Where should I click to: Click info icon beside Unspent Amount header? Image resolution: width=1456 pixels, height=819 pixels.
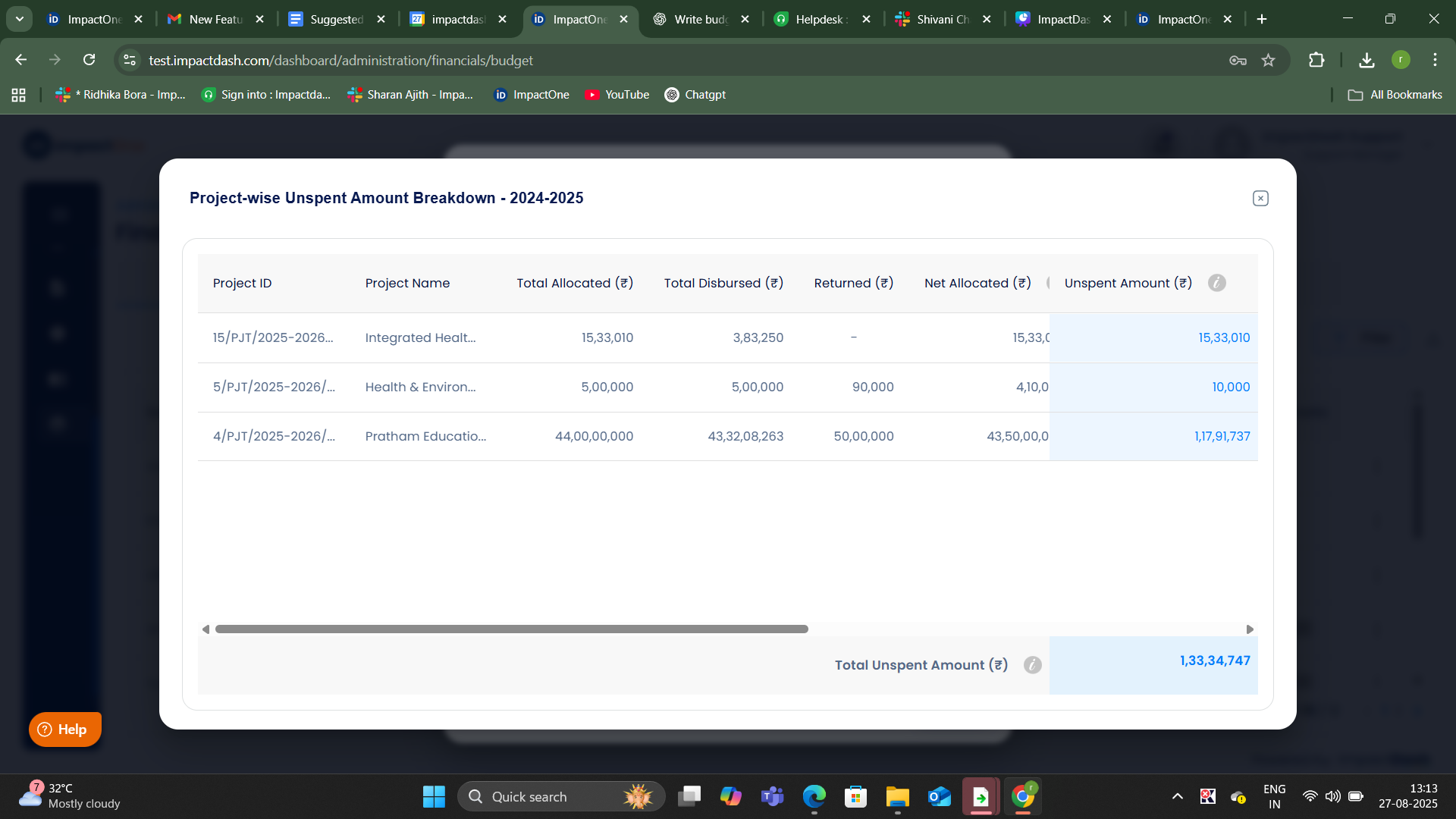(x=1217, y=283)
